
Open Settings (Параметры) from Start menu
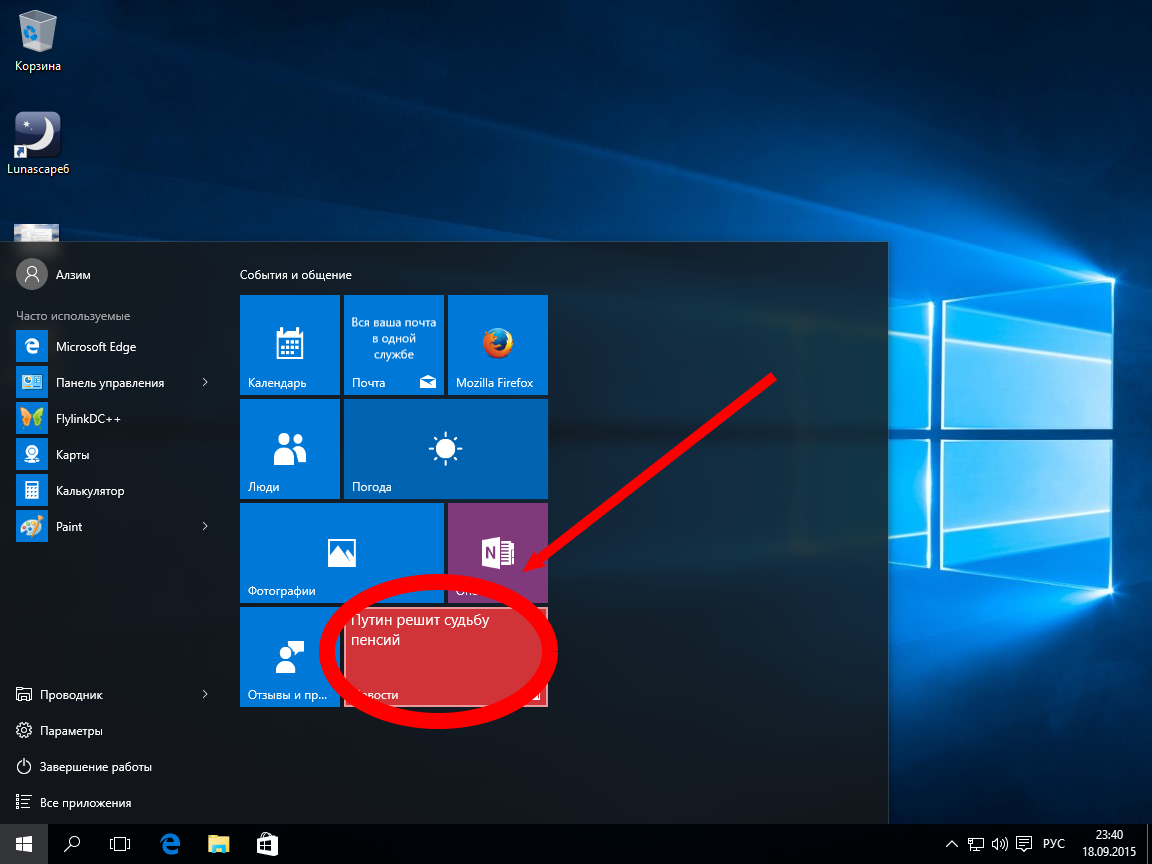pos(71,731)
